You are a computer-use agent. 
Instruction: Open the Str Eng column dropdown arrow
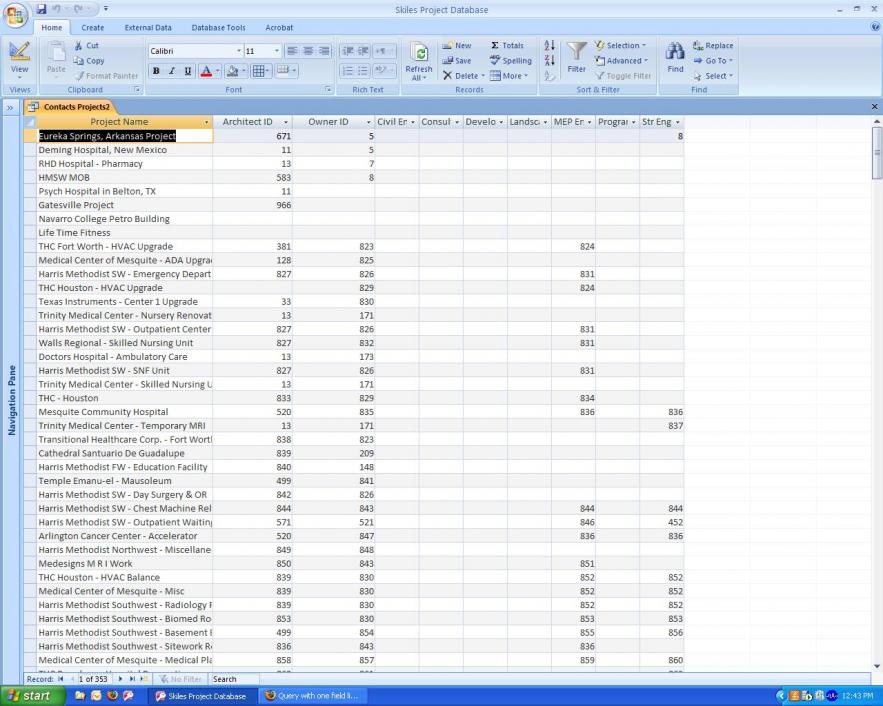pyautogui.click(x=677, y=122)
